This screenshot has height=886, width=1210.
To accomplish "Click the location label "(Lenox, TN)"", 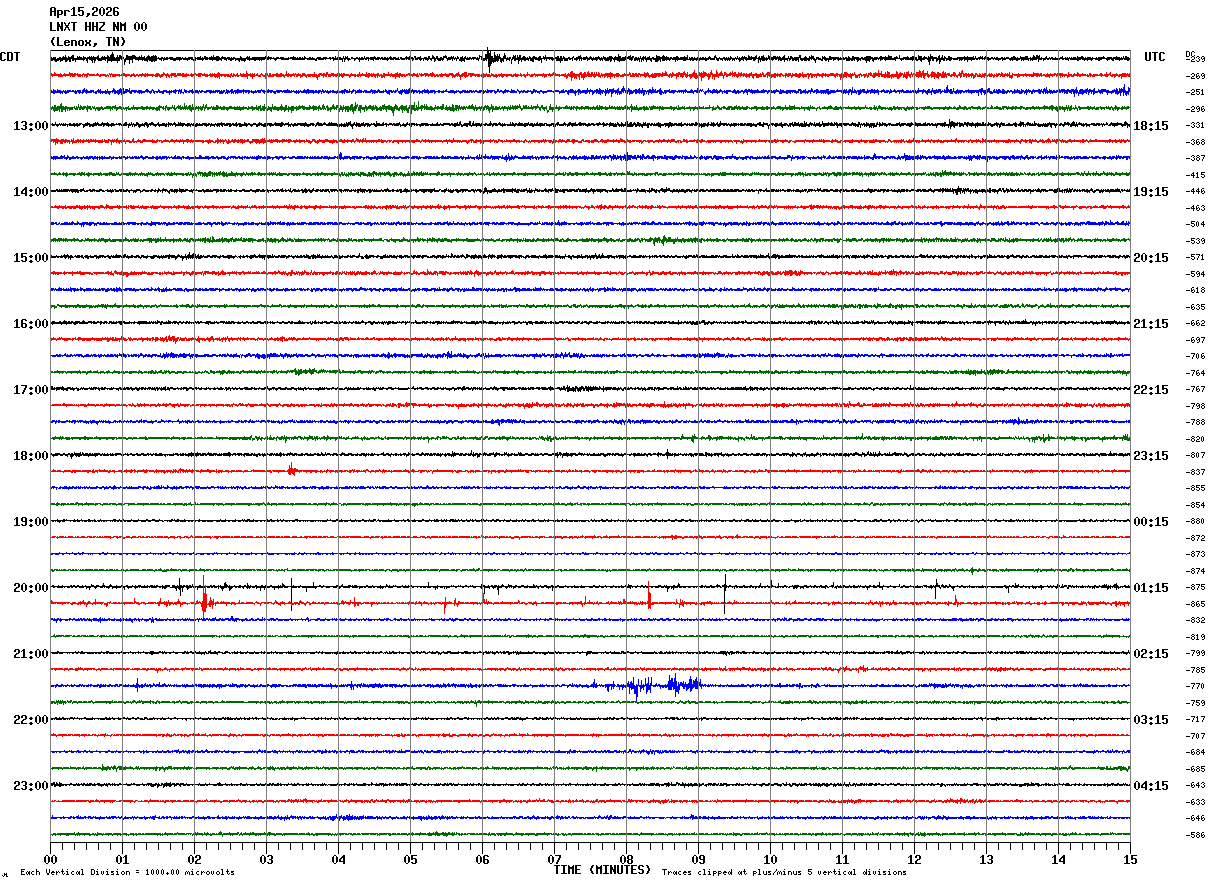I will click(x=88, y=42).
